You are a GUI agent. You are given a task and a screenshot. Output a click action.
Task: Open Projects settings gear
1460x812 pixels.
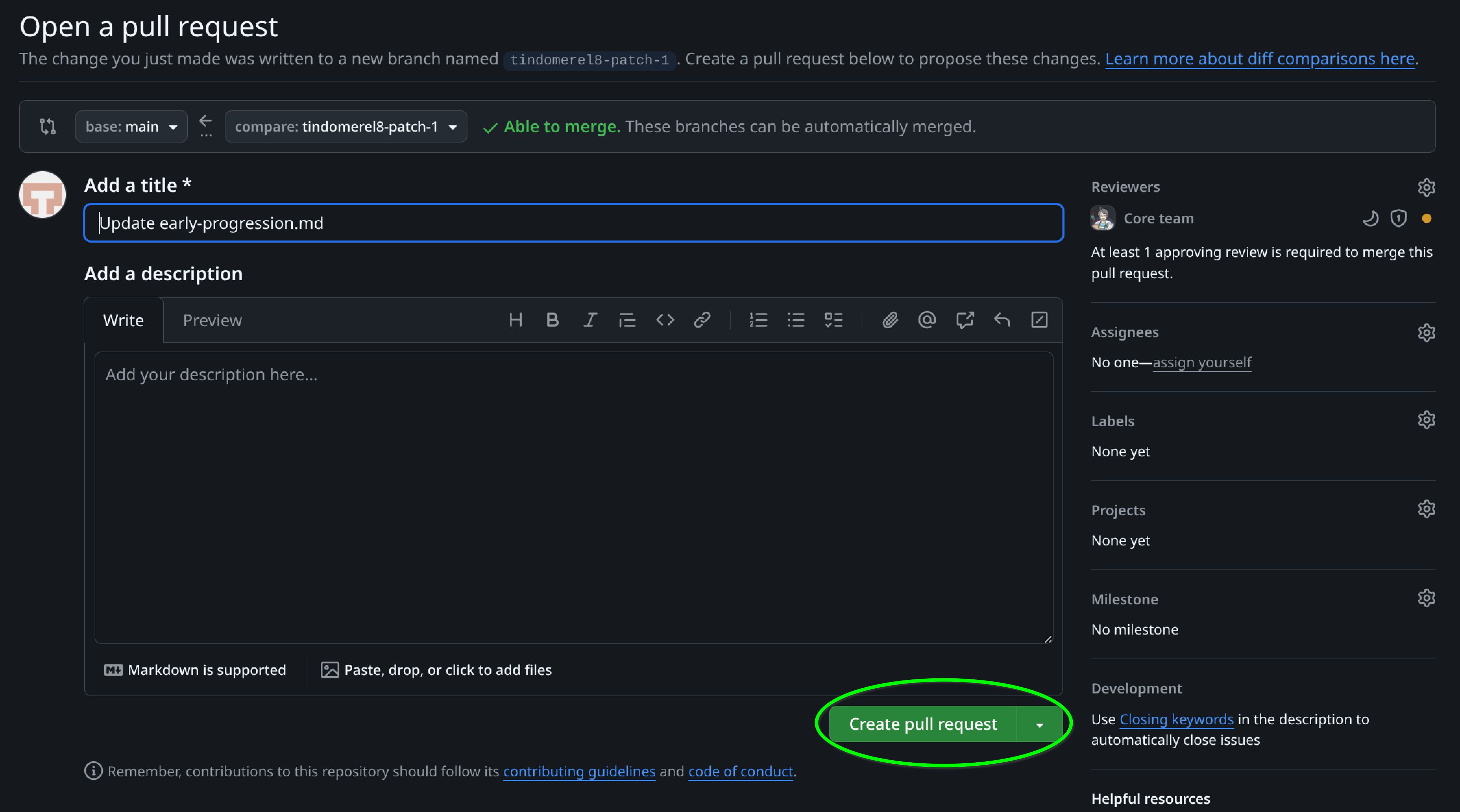[x=1426, y=509]
